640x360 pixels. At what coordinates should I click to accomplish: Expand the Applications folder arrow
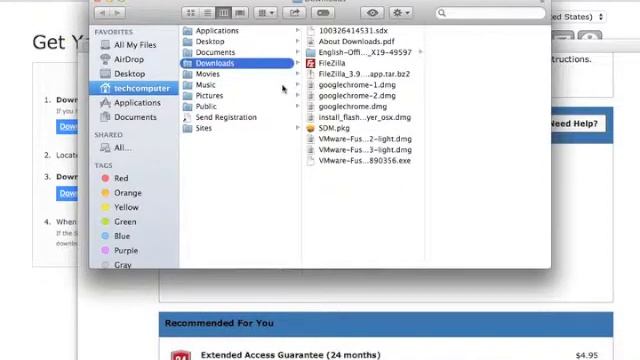click(298, 30)
